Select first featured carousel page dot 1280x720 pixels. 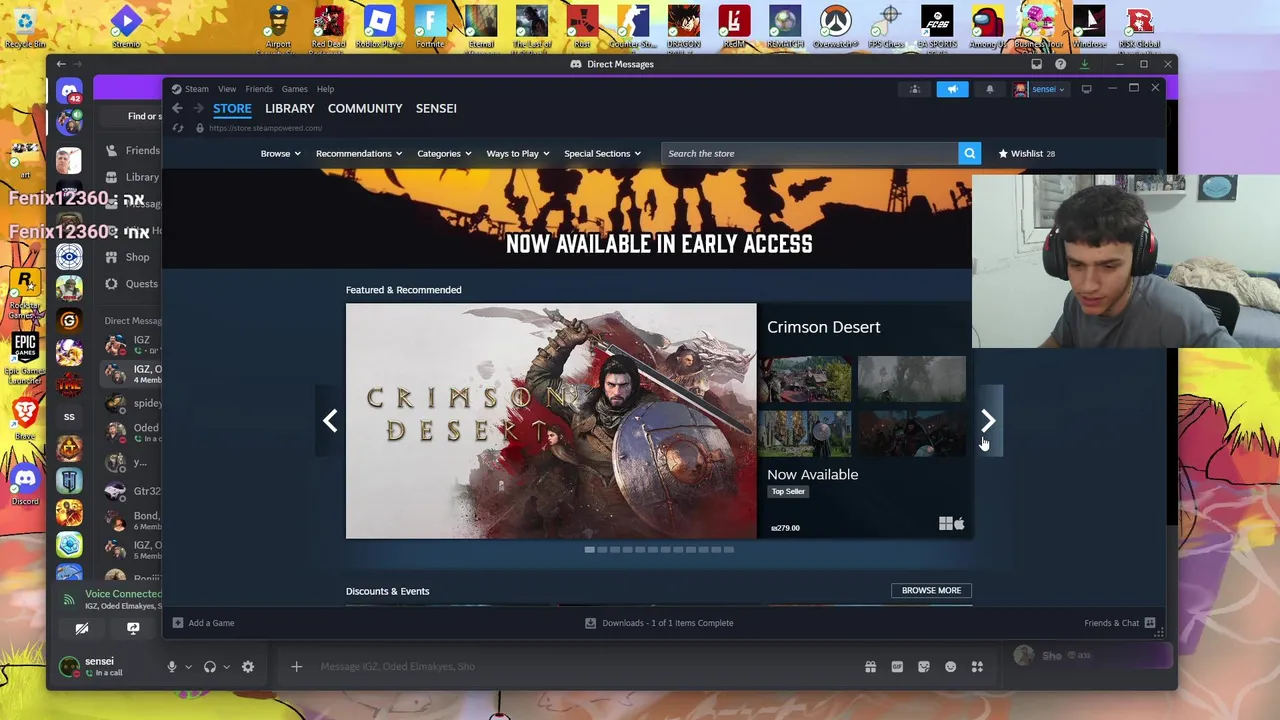(x=590, y=549)
